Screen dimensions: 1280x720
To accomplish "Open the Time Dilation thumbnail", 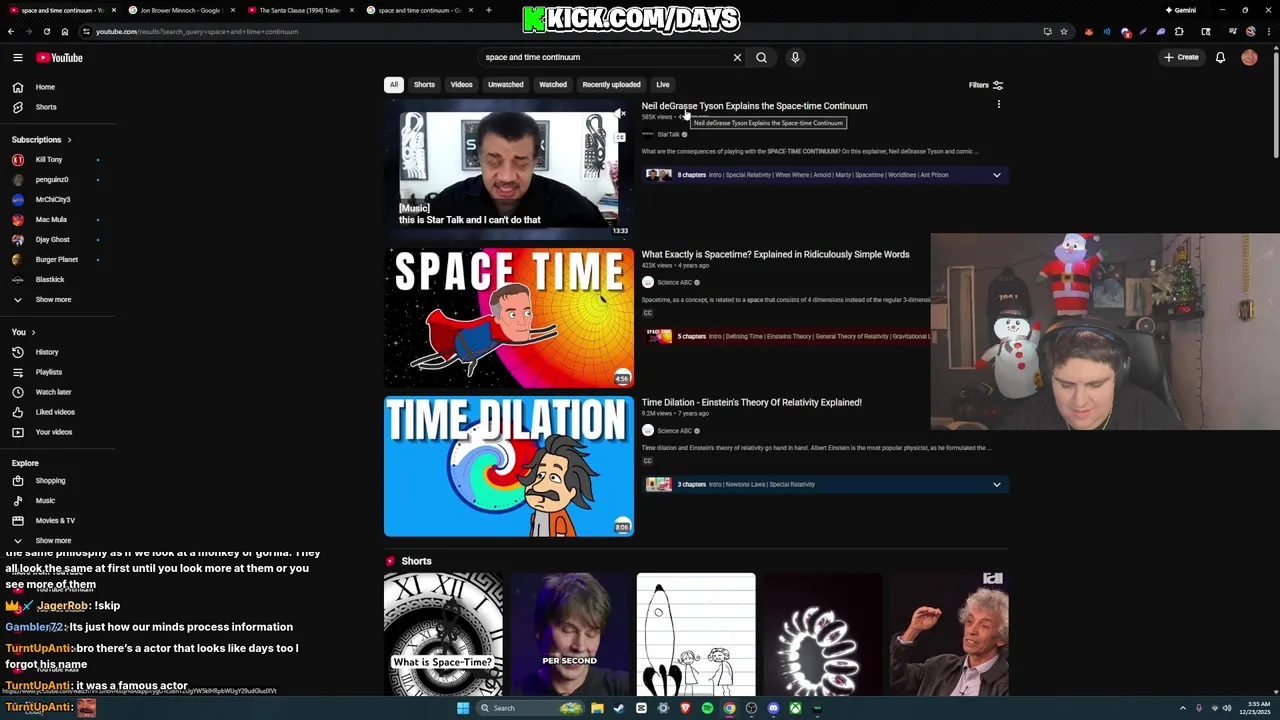I will [509, 467].
